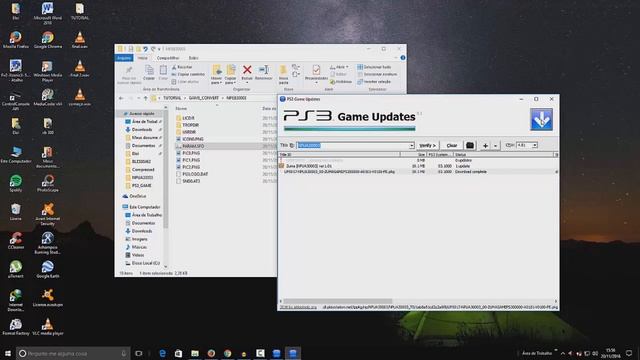Image resolution: width=640 pixels, height=360 pixels.
Task: Click the download progress bar under PS3 logo
Action: (349, 129)
